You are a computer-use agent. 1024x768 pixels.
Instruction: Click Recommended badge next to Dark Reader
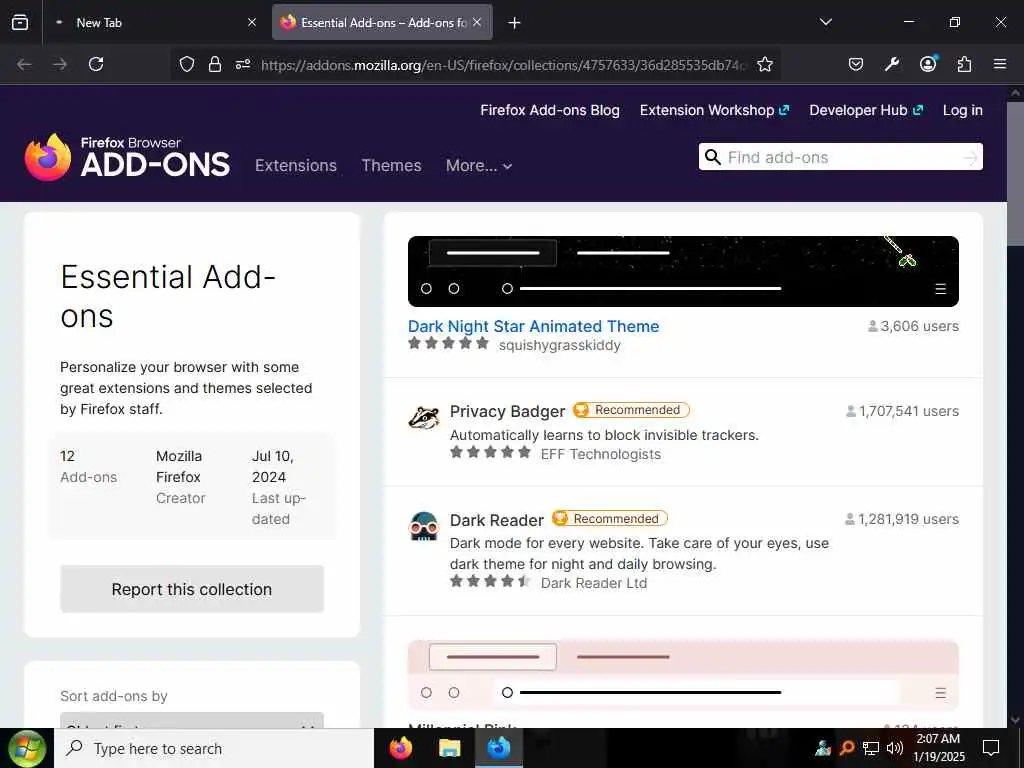click(610, 519)
